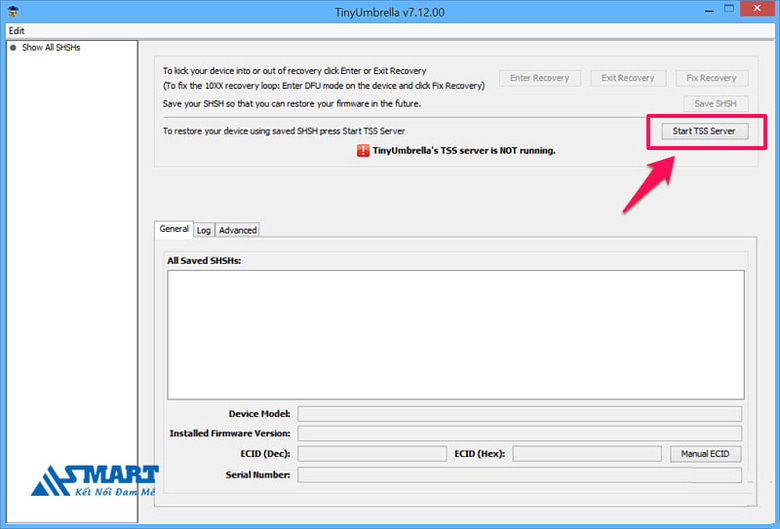Open the Advanced tab
This screenshot has width=780, height=529.
[x=238, y=230]
